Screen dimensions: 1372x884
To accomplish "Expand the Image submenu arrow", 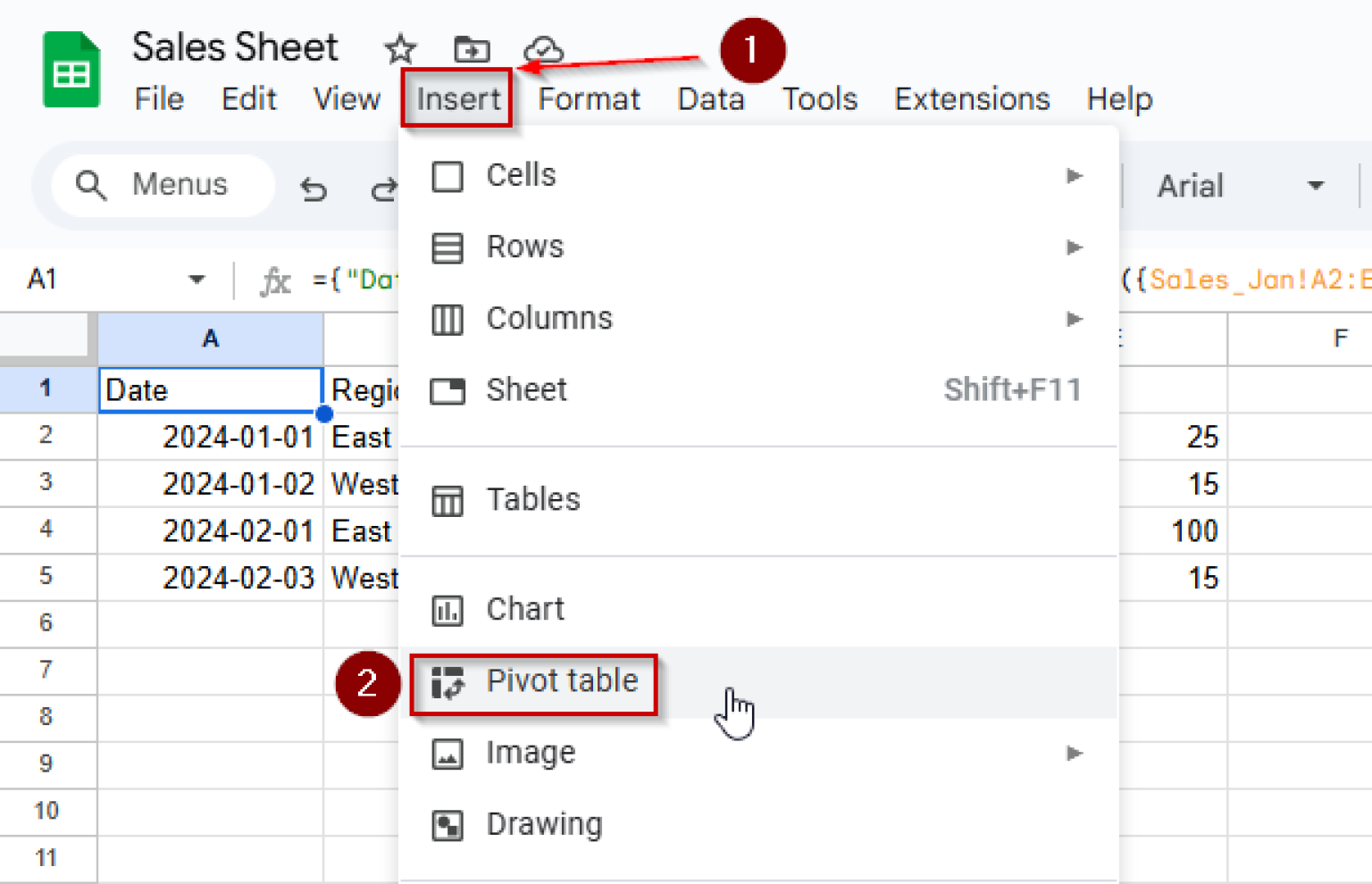I will [x=1074, y=754].
